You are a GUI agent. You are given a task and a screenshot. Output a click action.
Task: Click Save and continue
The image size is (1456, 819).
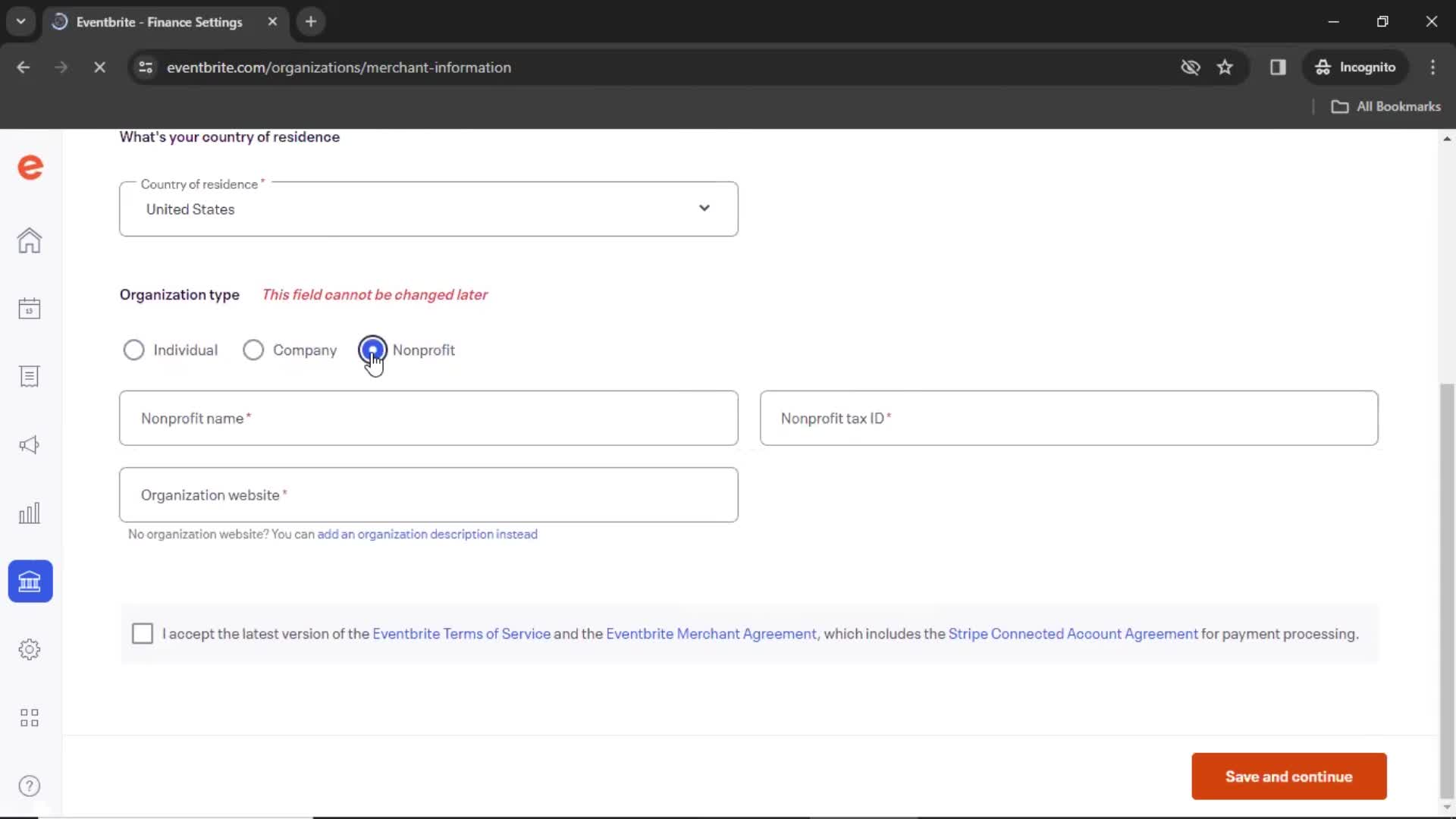(x=1288, y=777)
